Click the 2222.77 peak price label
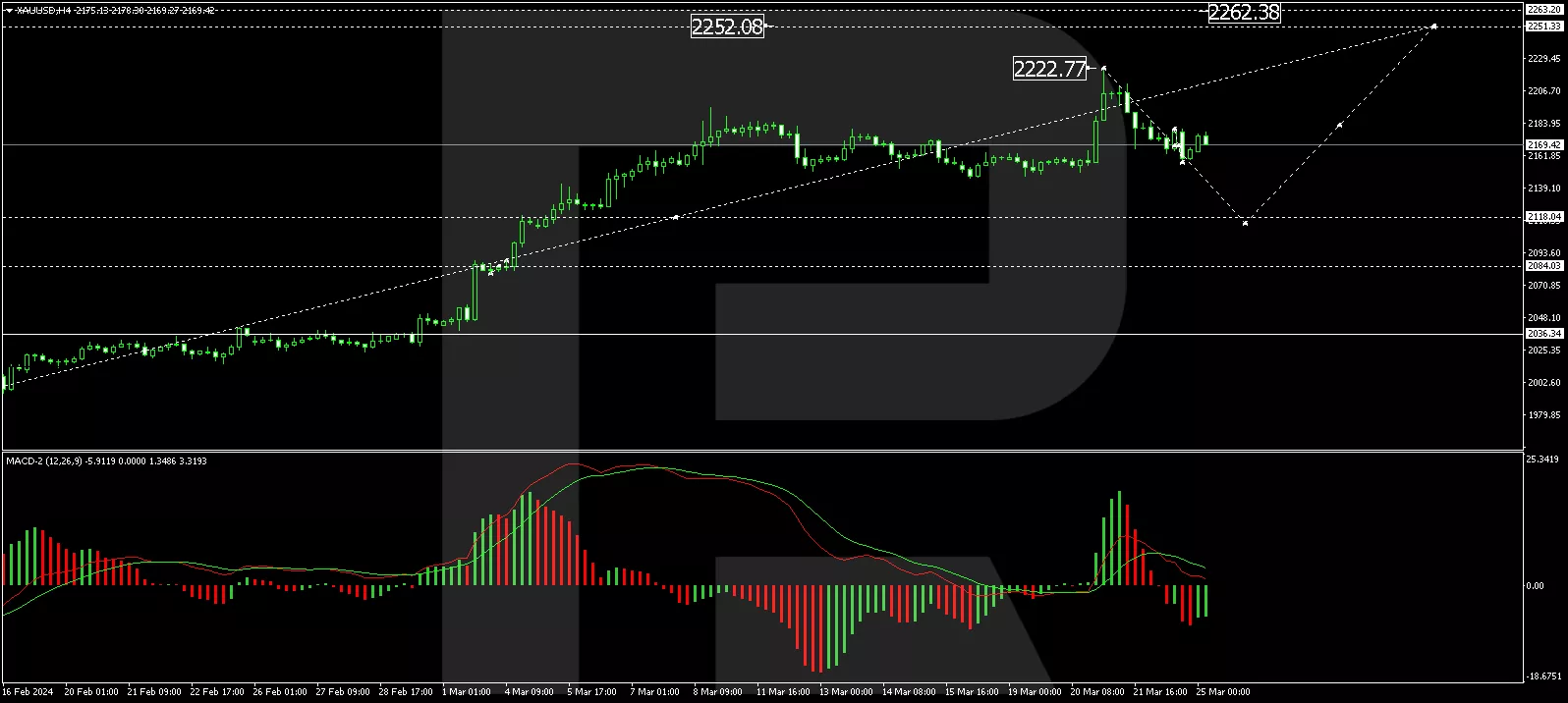This screenshot has width=1568, height=703. point(1050,69)
